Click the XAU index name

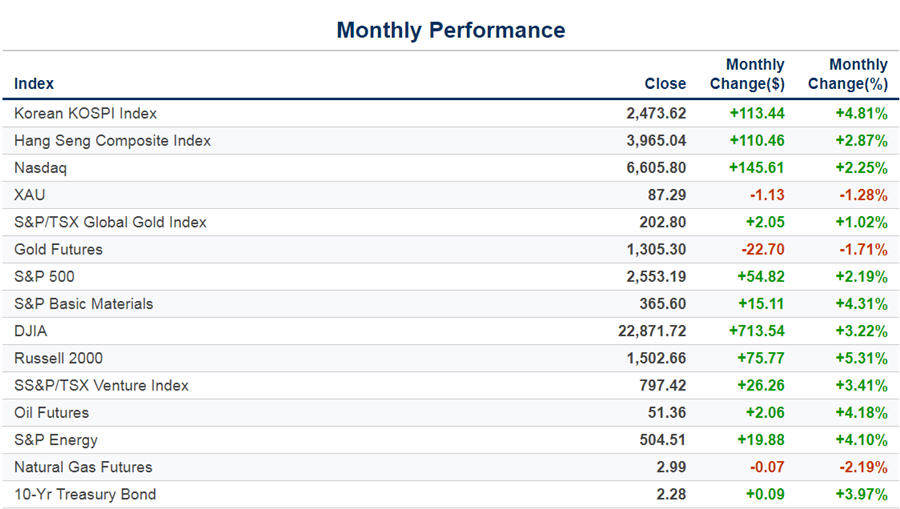tap(29, 195)
